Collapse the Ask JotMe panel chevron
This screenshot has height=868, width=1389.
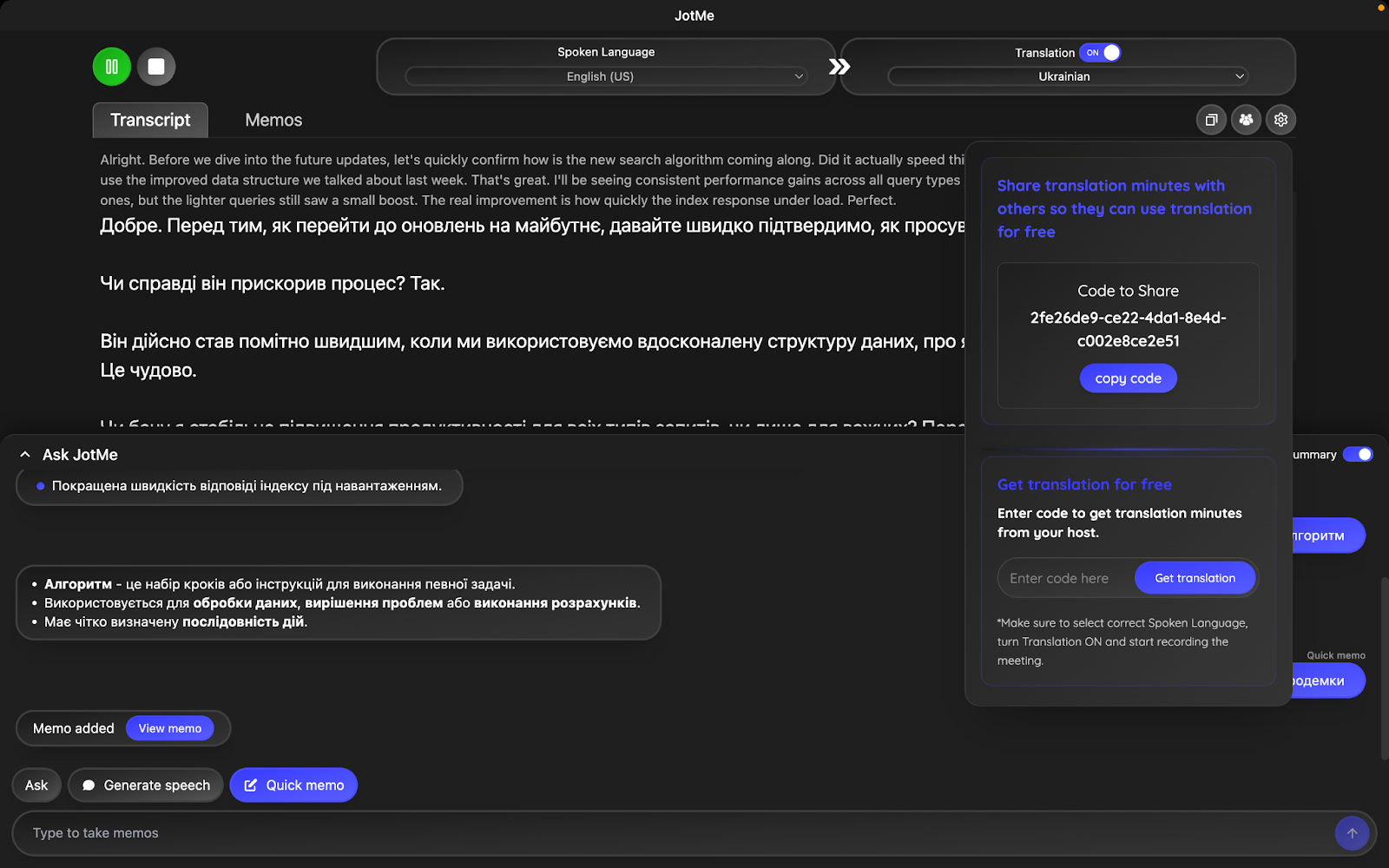coord(25,455)
